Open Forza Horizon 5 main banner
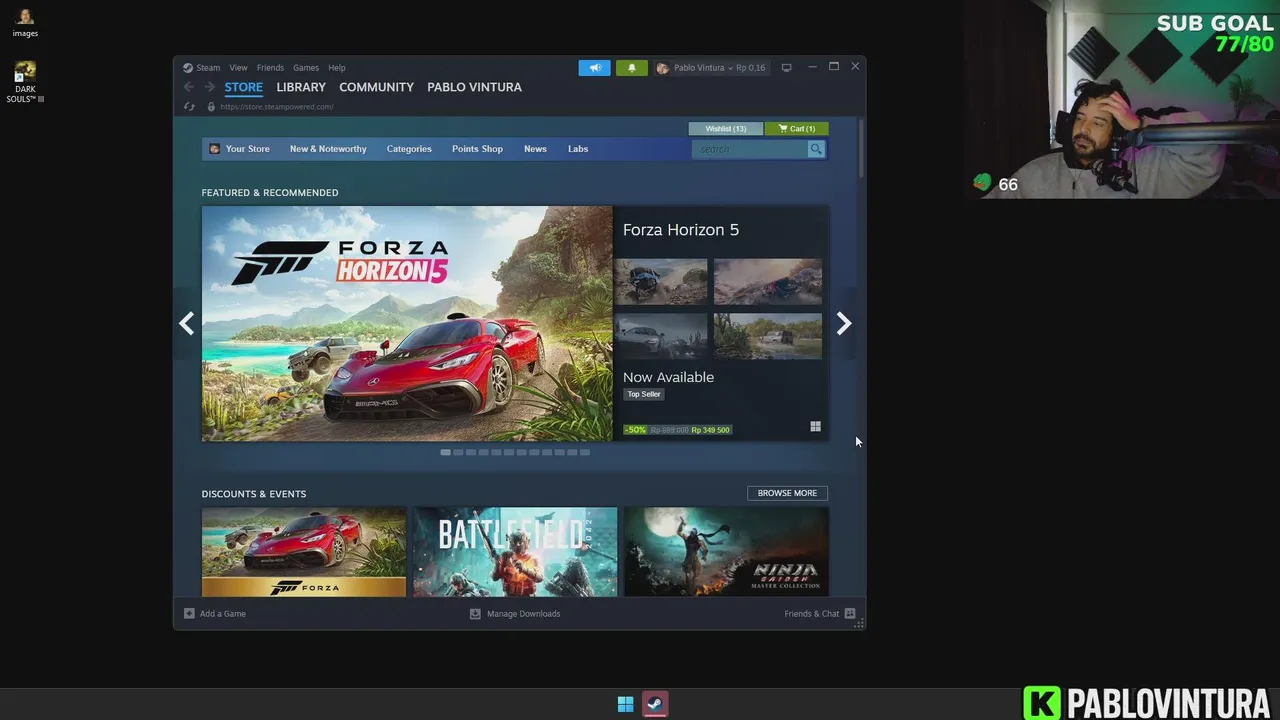Viewport: 1280px width, 720px height. click(x=407, y=323)
